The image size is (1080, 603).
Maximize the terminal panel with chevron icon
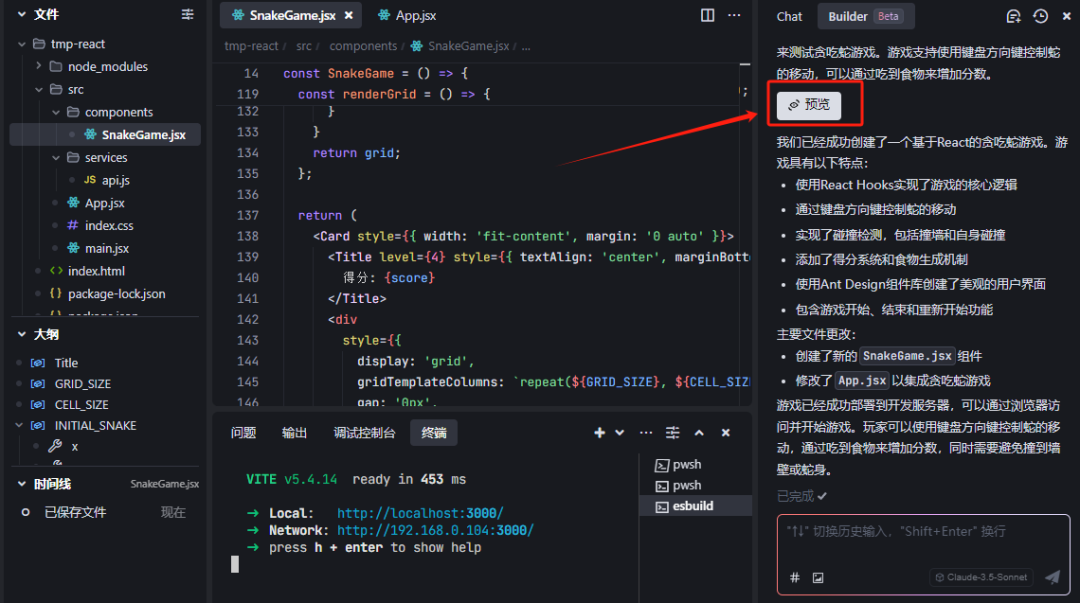coord(698,432)
